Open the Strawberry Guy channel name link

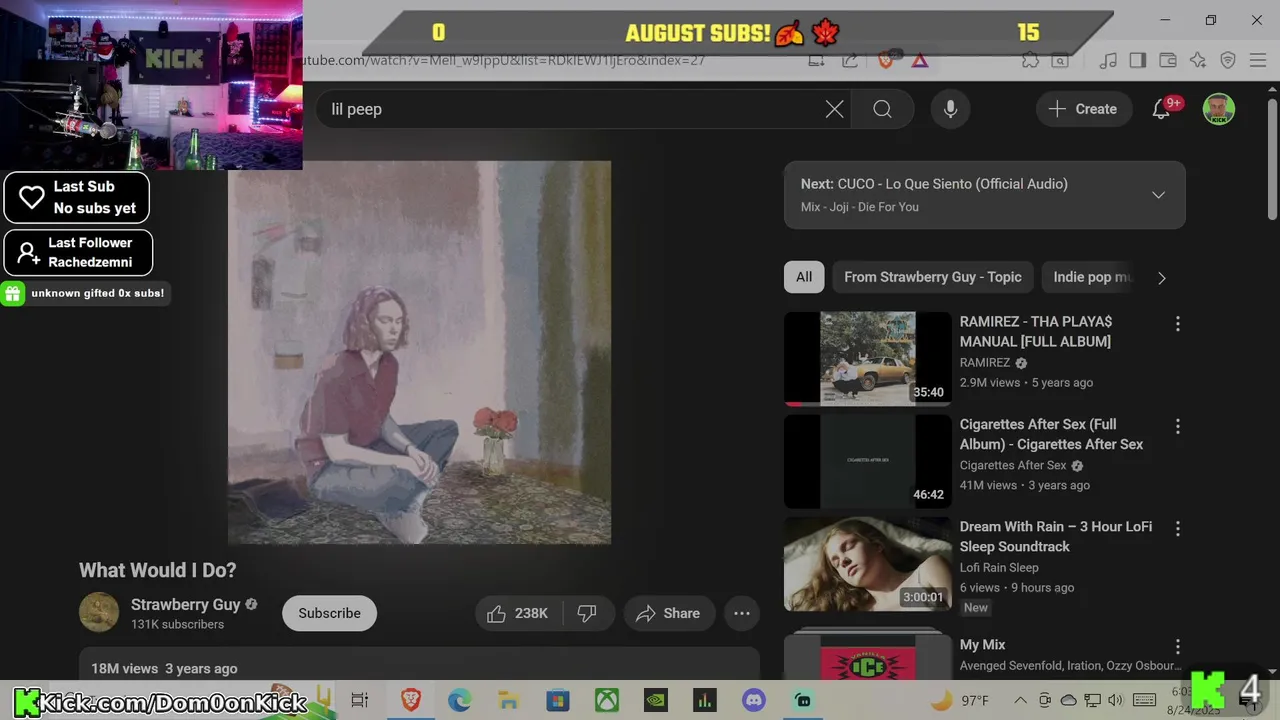(x=185, y=604)
